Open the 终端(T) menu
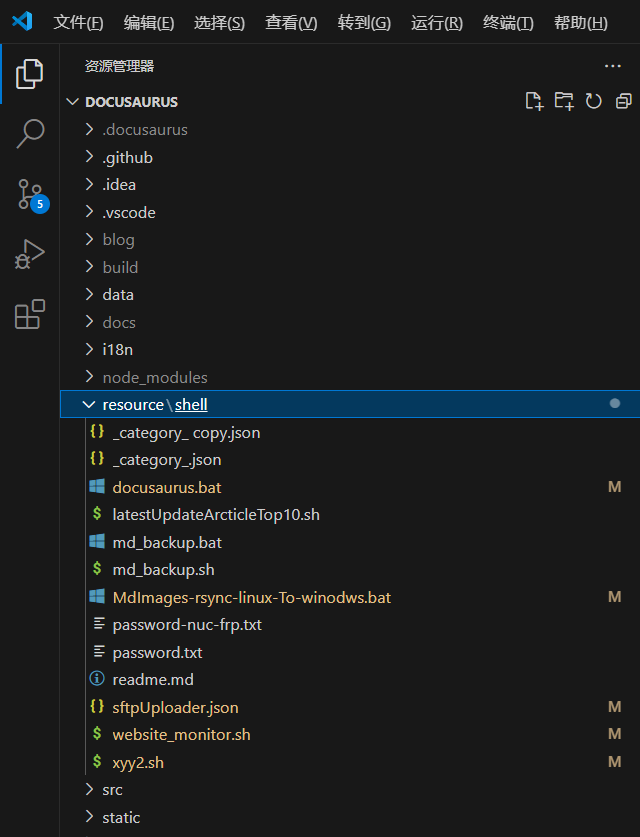640x837 pixels. click(x=508, y=22)
